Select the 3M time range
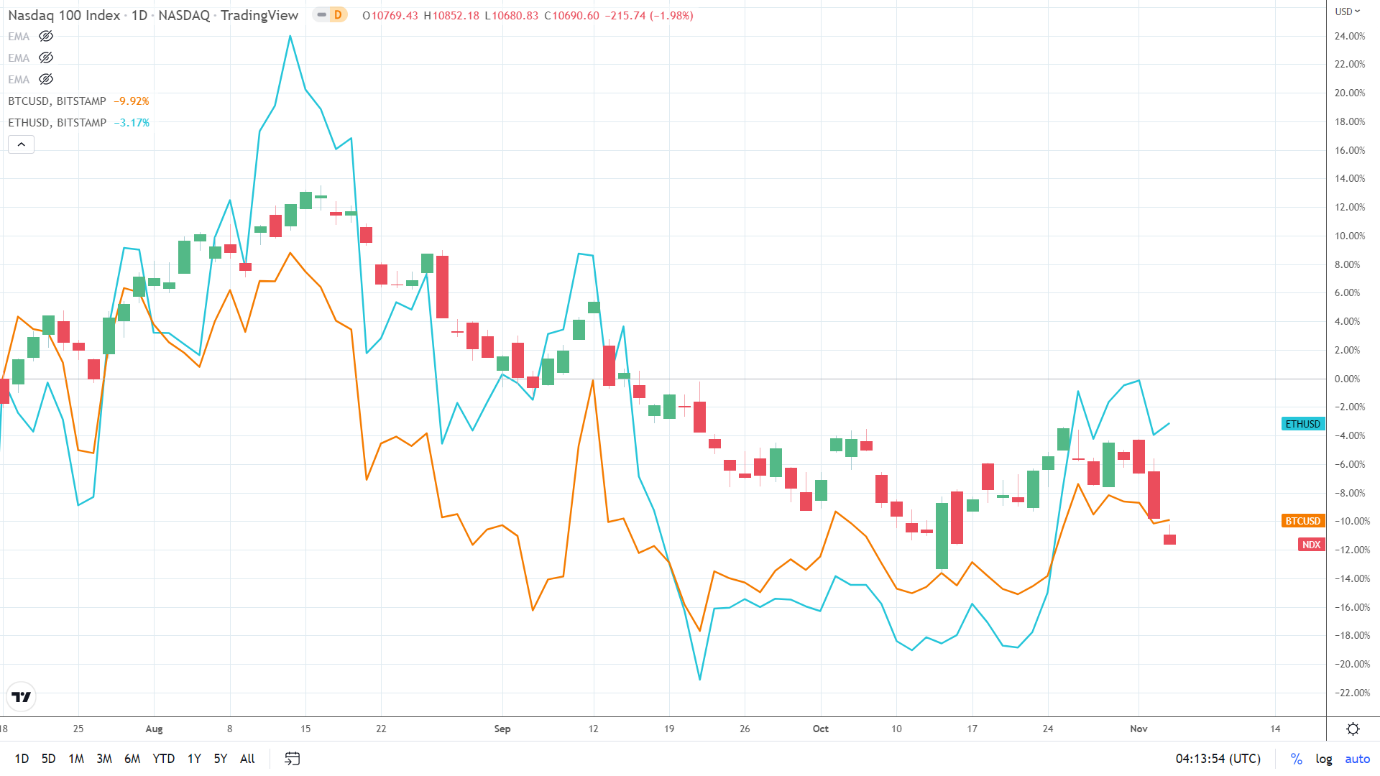The image size is (1380, 776). click(x=104, y=759)
